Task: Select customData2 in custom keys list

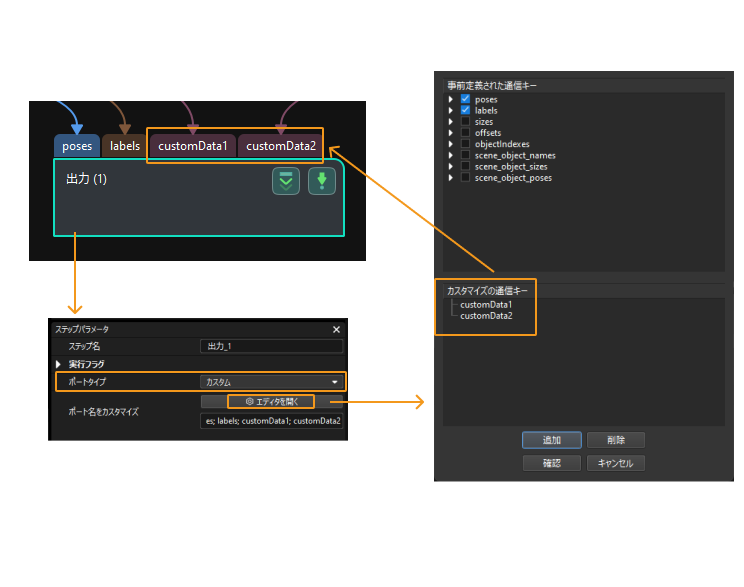Action: pyautogui.click(x=486, y=316)
